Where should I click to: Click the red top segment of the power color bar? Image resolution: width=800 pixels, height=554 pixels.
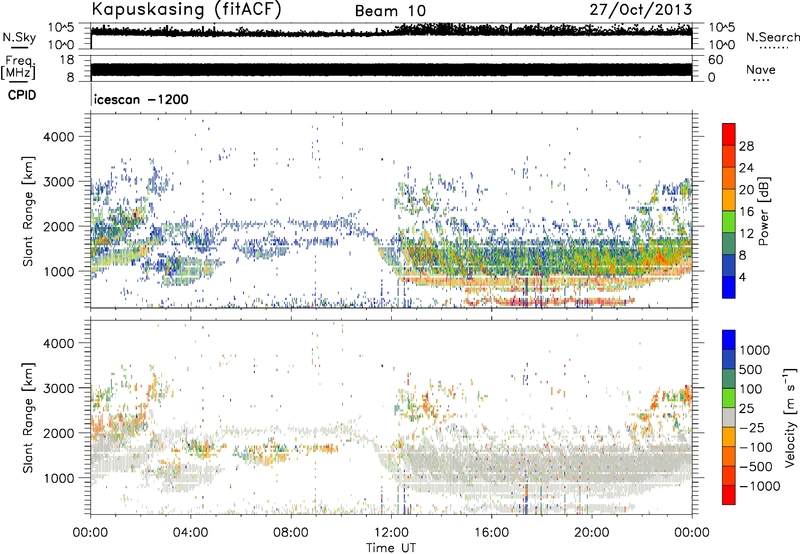[729, 134]
